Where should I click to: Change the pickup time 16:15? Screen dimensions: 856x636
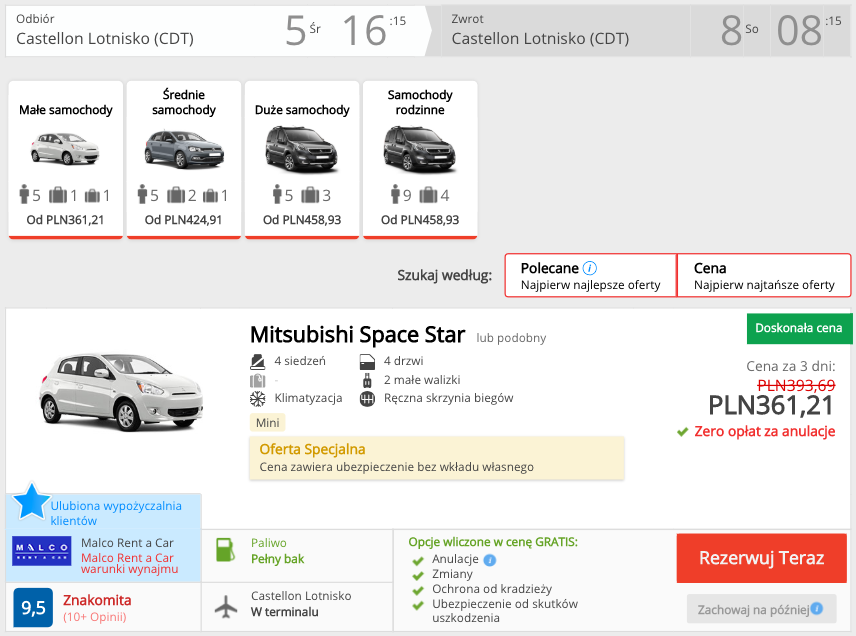pyautogui.click(x=374, y=30)
